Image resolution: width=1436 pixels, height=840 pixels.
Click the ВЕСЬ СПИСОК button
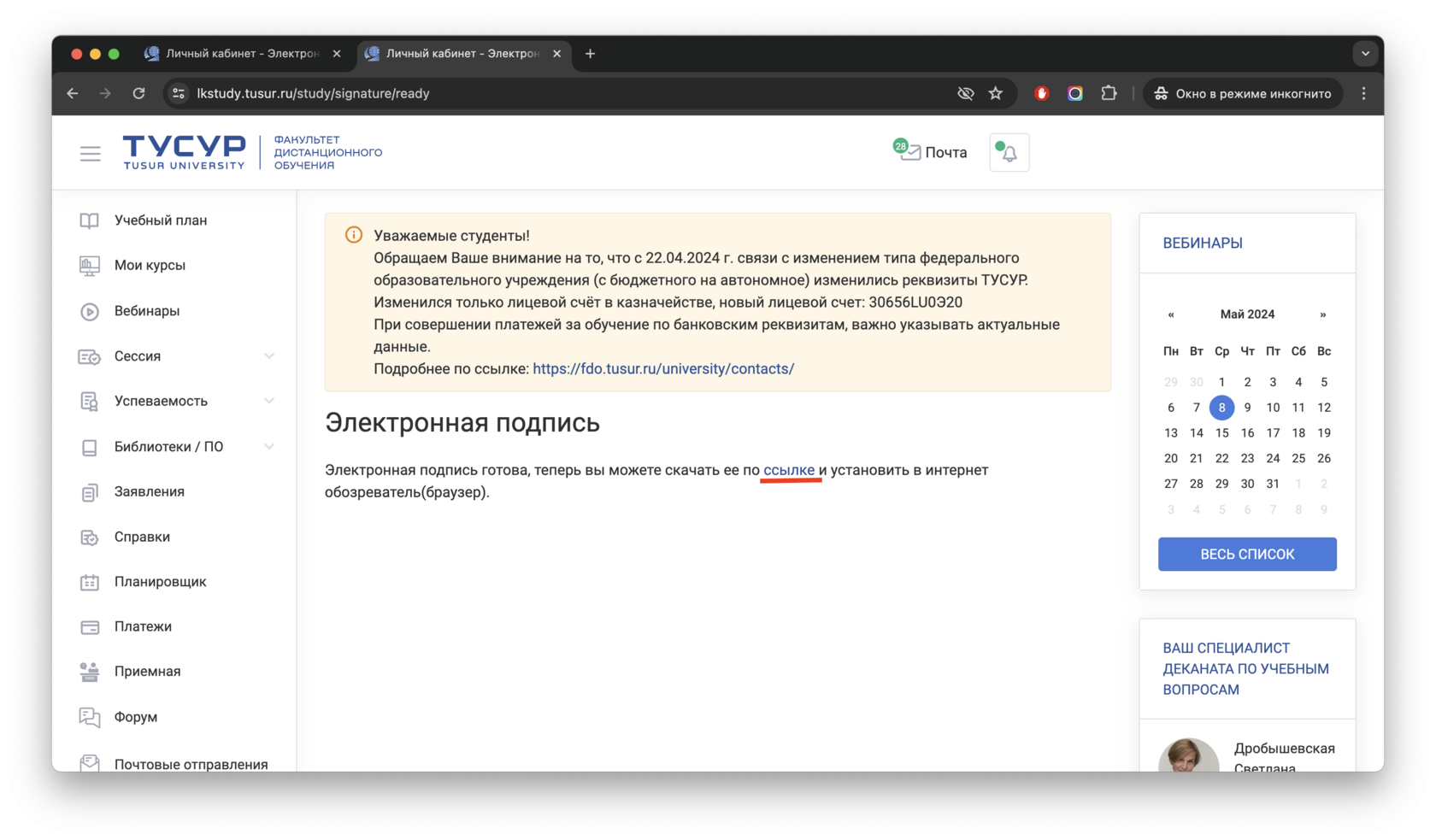click(x=1247, y=555)
